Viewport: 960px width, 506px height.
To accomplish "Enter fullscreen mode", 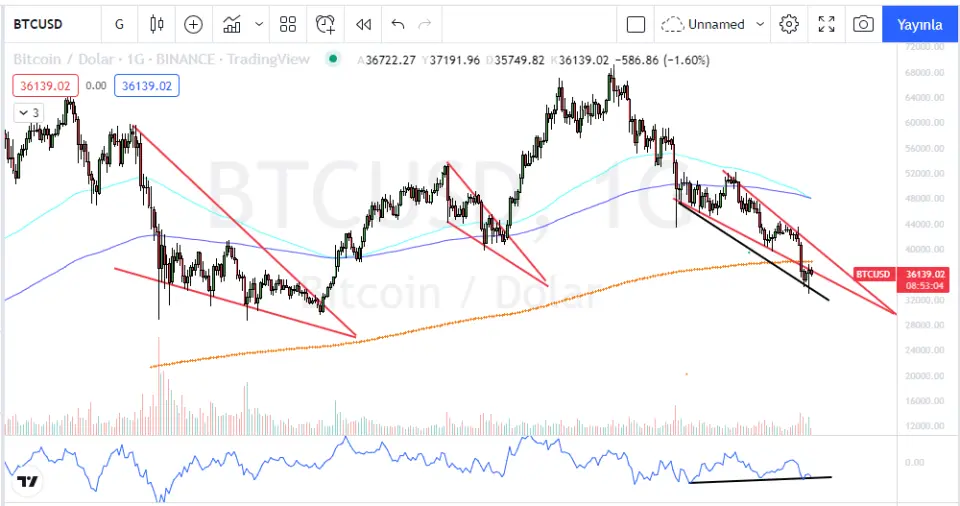I will (x=826, y=24).
